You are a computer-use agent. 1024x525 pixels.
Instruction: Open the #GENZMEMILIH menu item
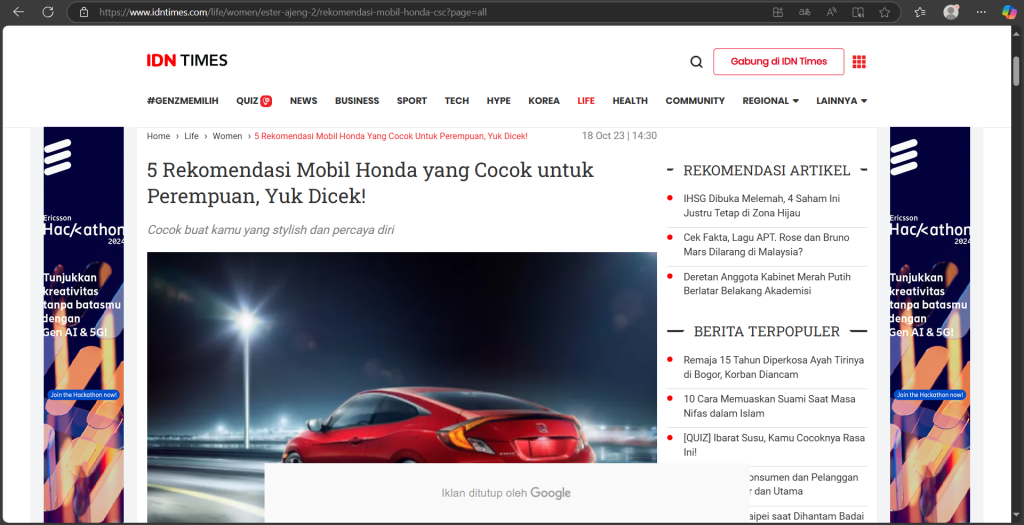(x=183, y=101)
